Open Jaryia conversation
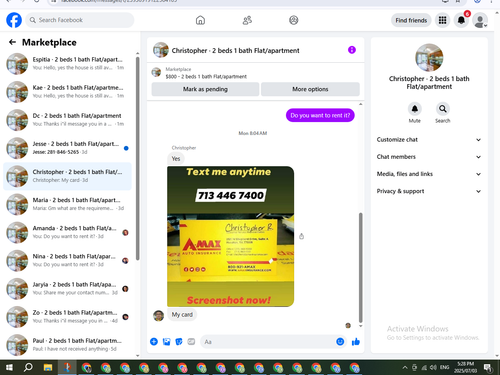 coord(67,289)
